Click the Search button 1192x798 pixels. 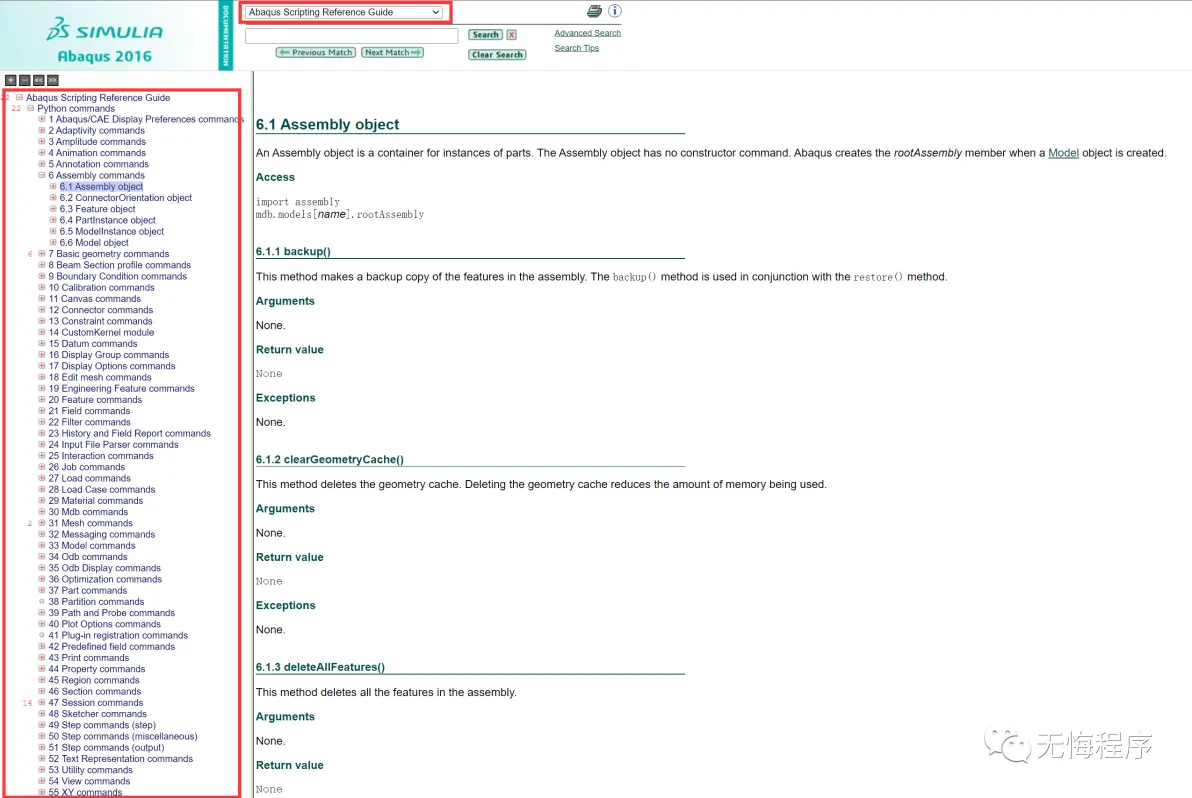(x=485, y=34)
